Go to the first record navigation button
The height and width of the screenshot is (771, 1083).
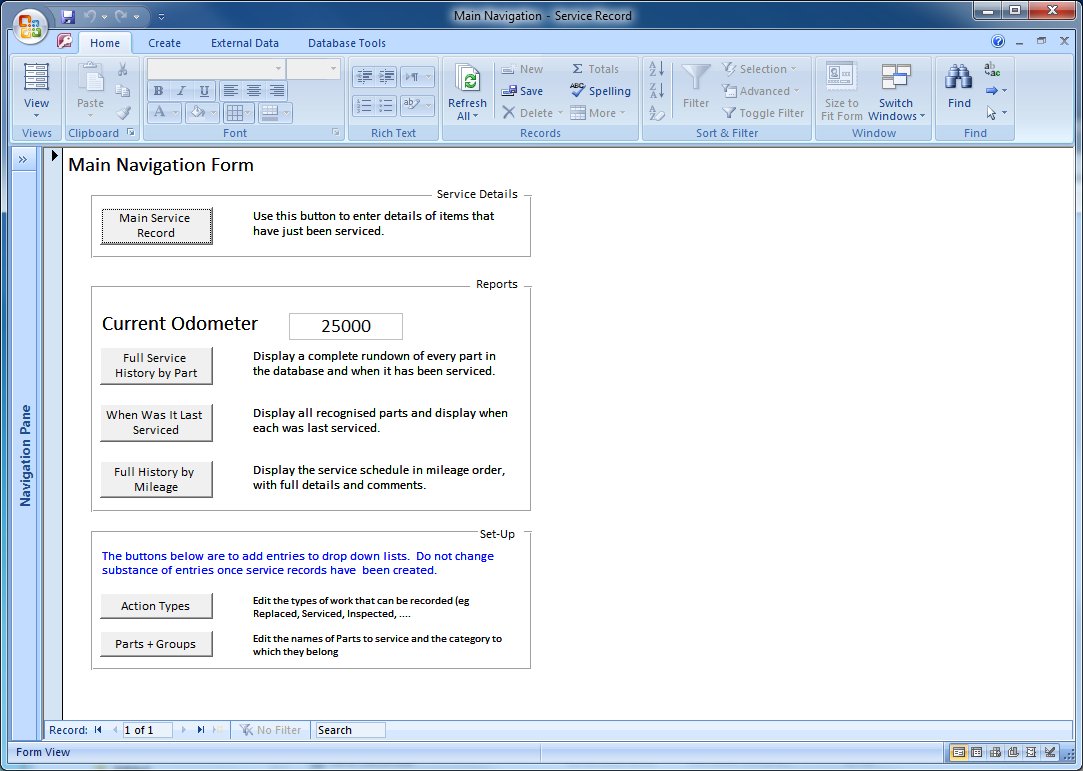coord(98,730)
